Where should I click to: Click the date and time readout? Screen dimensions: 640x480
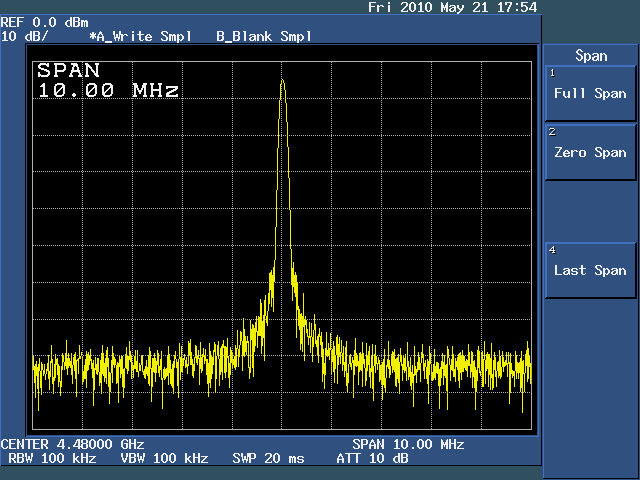tap(452, 7)
